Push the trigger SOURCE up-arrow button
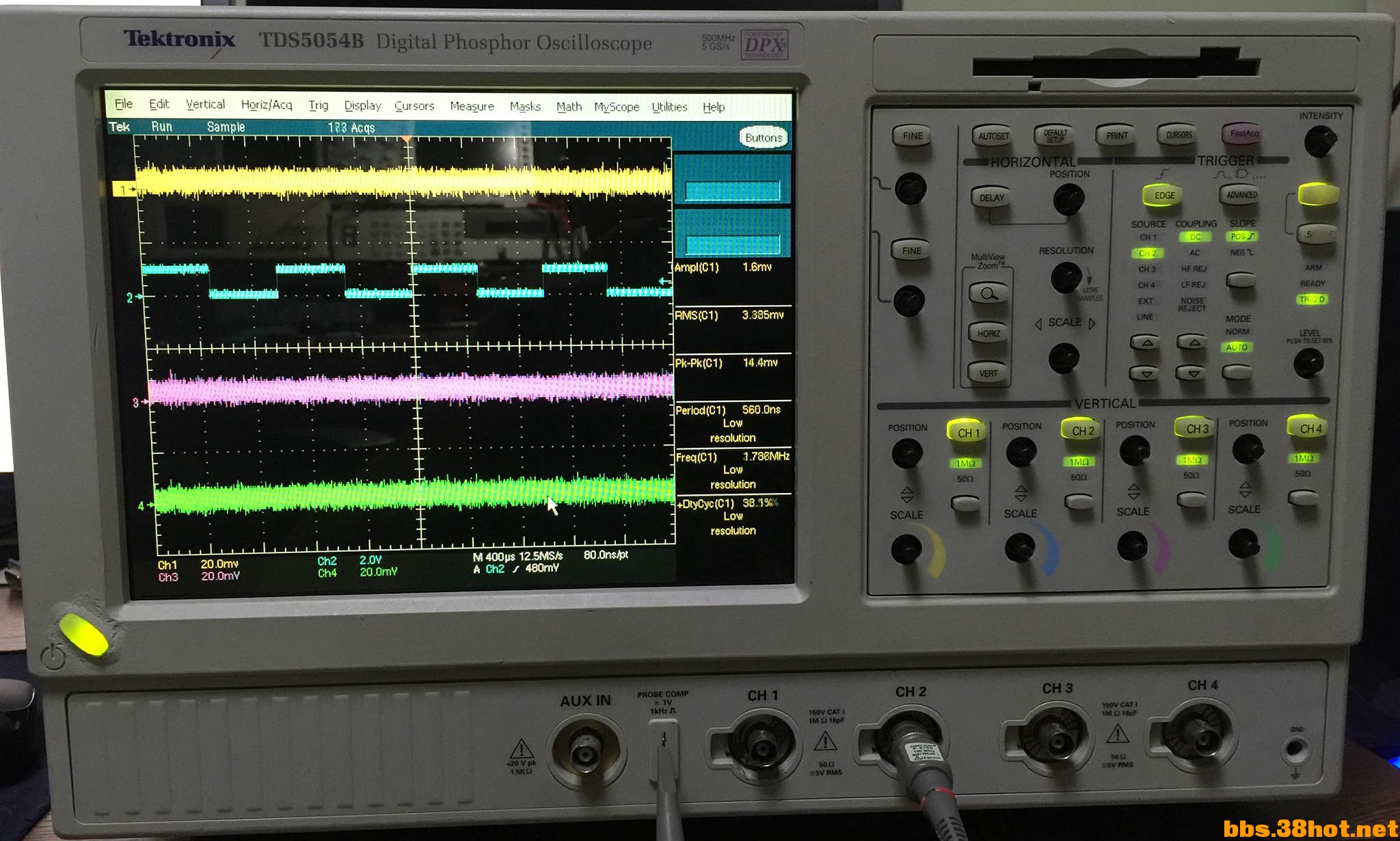The height and width of the screenshot is (841, 1400). pyautogui.click(x=1146, y=342)
